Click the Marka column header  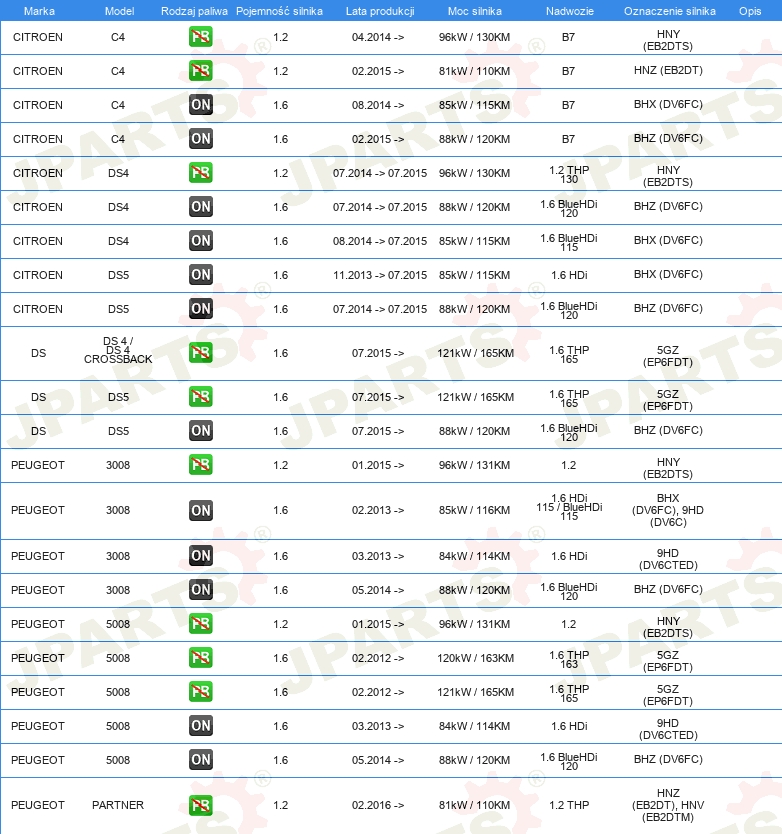point(39,11)
